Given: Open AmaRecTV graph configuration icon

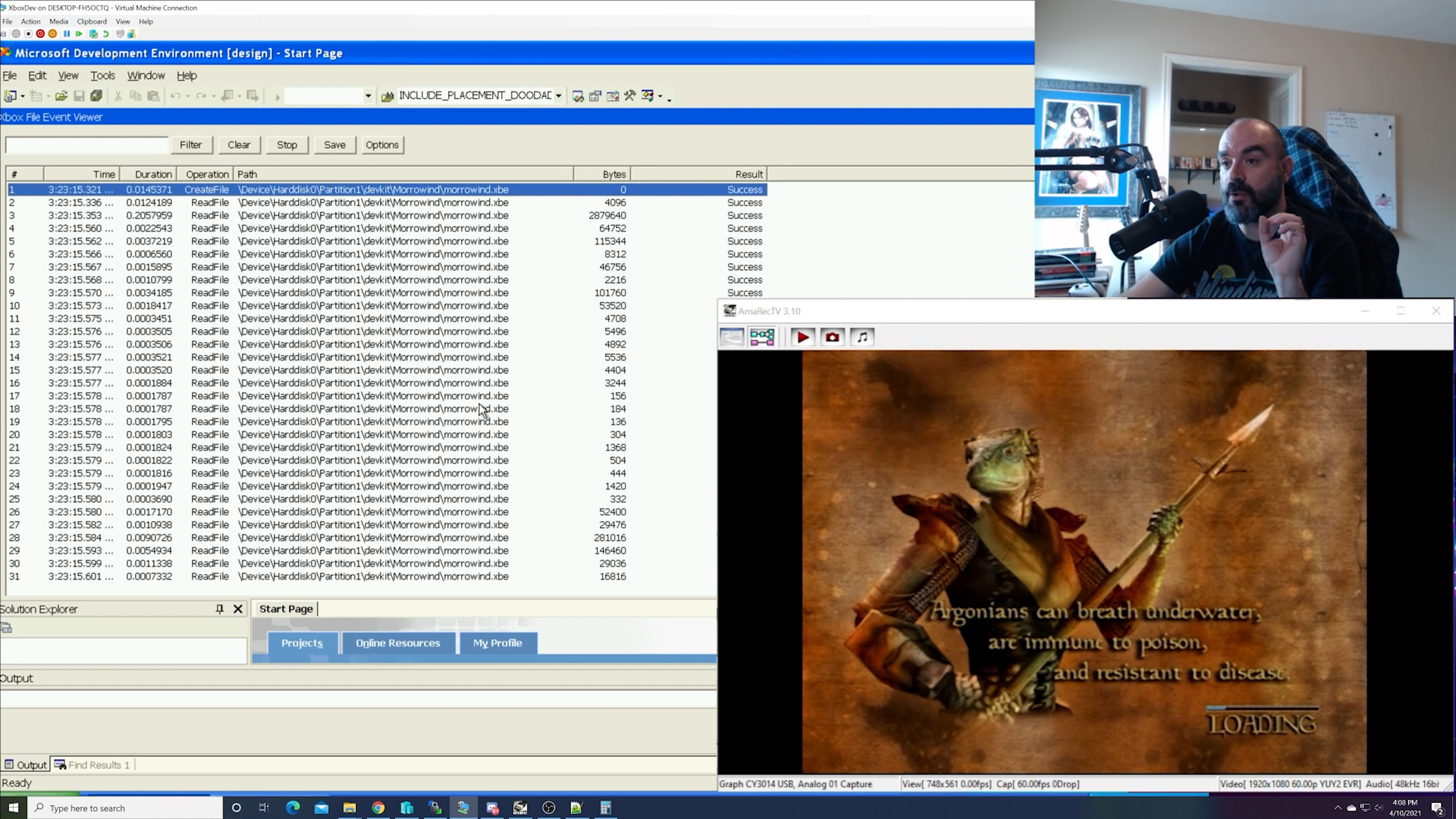Looking at the screenshot, I should (x=761, y=337).
